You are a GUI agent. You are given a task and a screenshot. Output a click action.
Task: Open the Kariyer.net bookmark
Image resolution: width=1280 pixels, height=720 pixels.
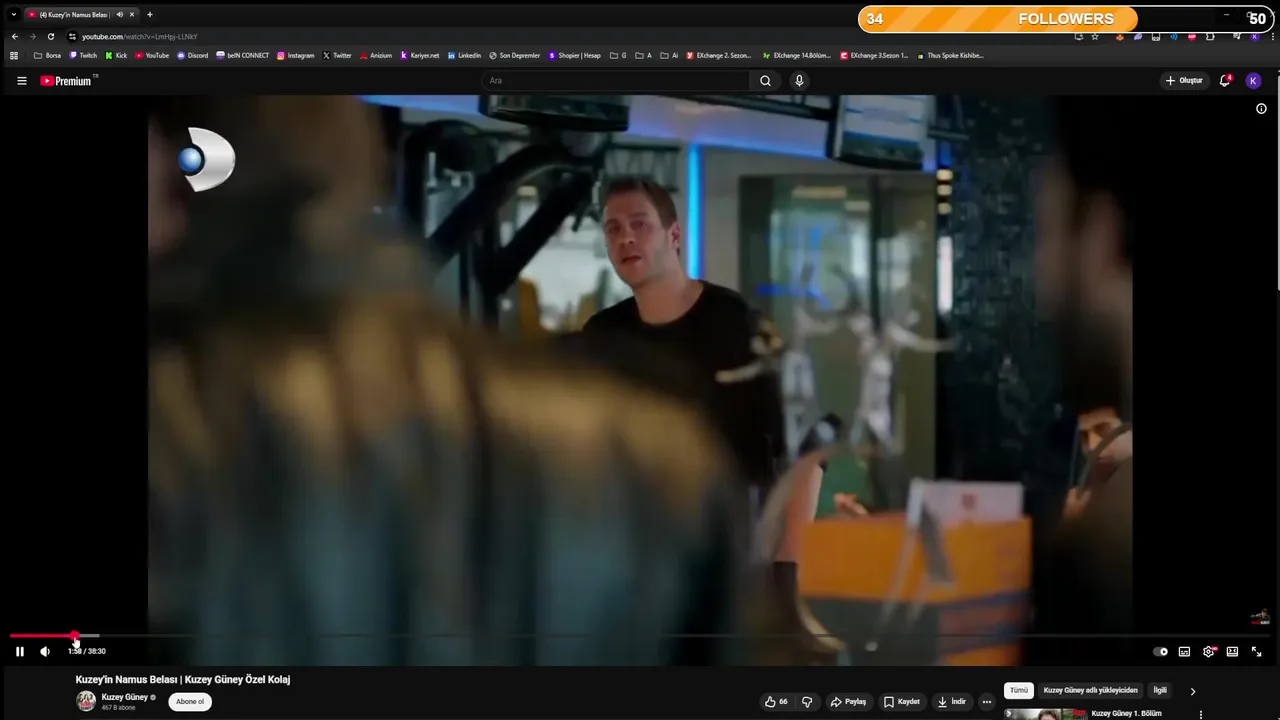tap(419, 55)
